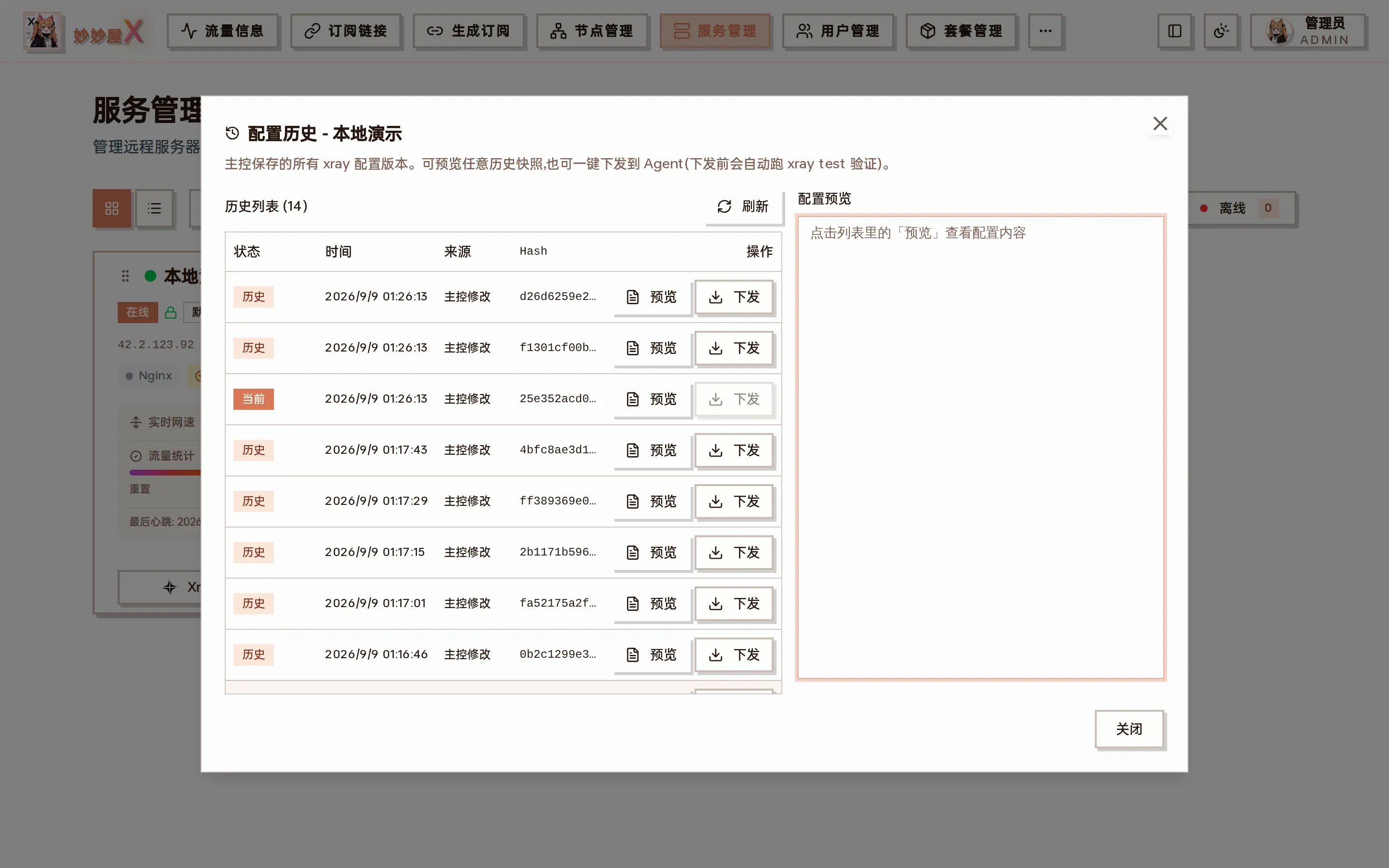
Task: Preview config with hash ff389369e0
Action: 652,501
